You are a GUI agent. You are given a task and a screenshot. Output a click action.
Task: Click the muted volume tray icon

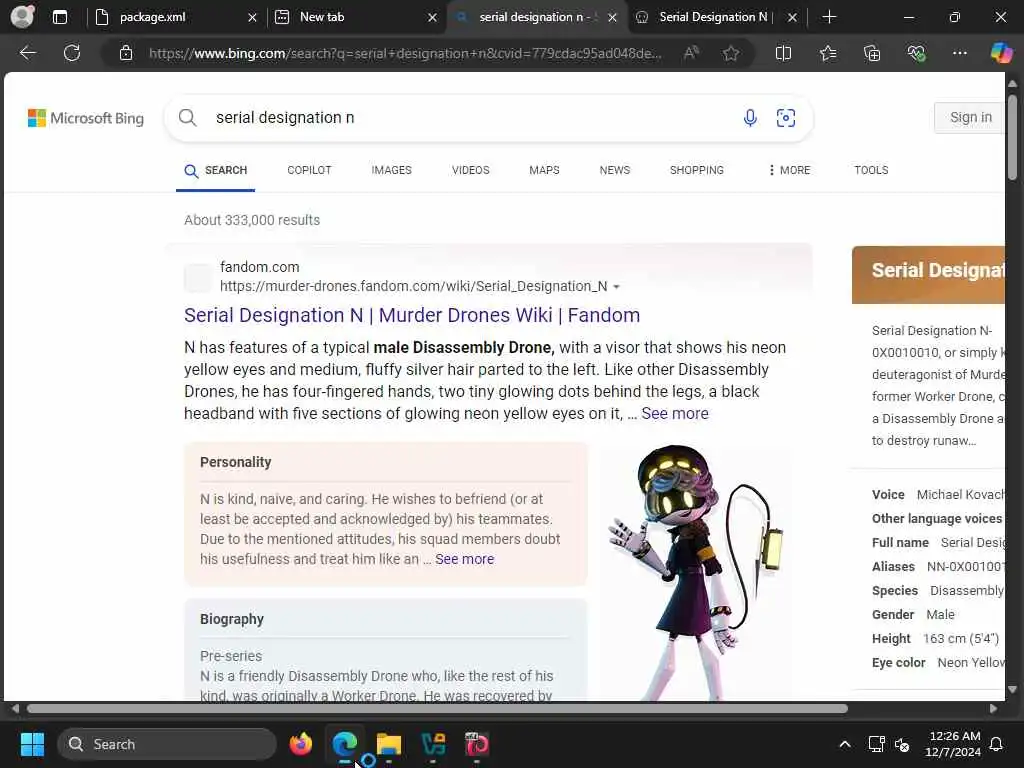[x=902, y=744]
